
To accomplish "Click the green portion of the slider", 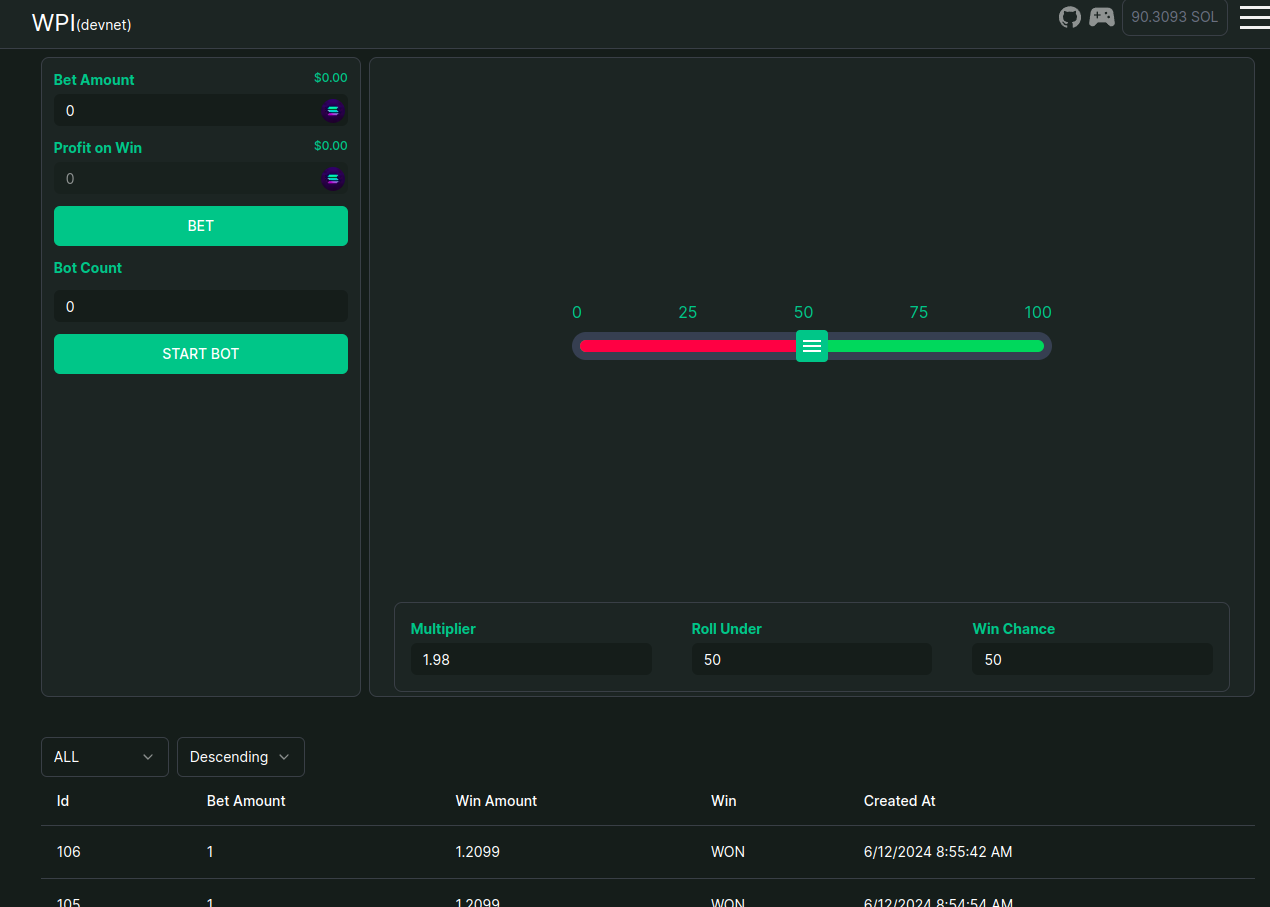I will (936, 346).
